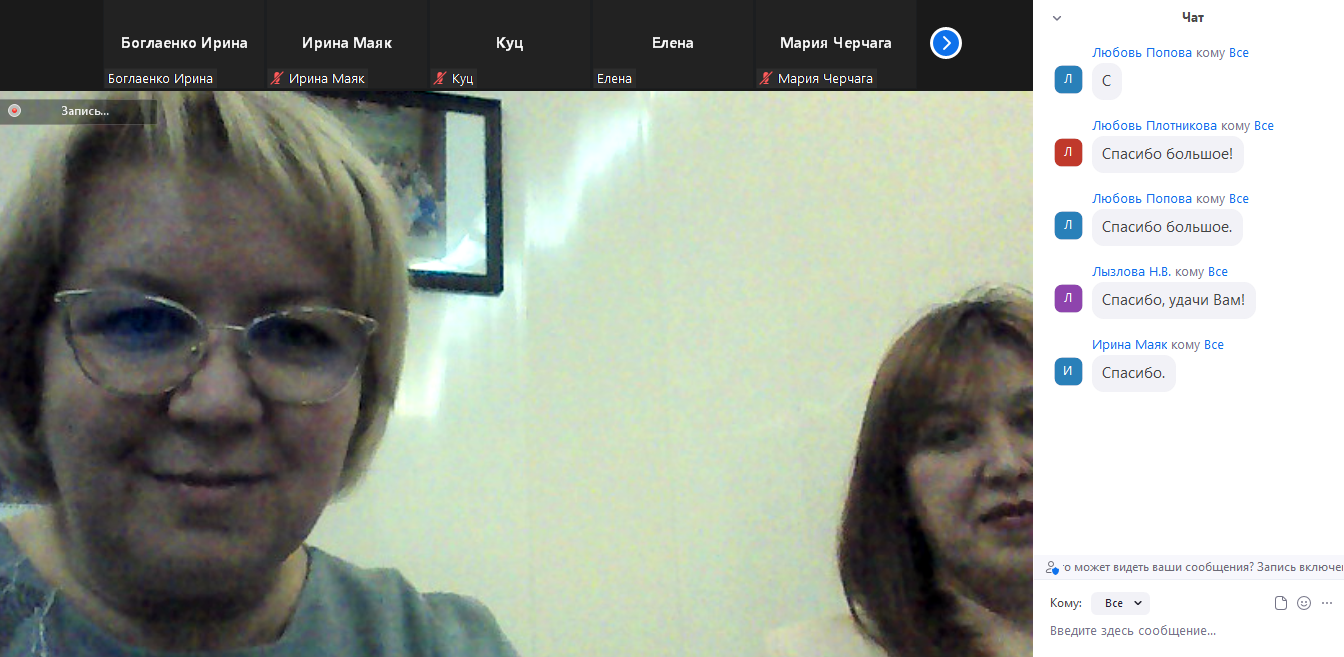Open the emoji picker in chat
Viewport: 1344px width, 657px height.
(1304, 603)
